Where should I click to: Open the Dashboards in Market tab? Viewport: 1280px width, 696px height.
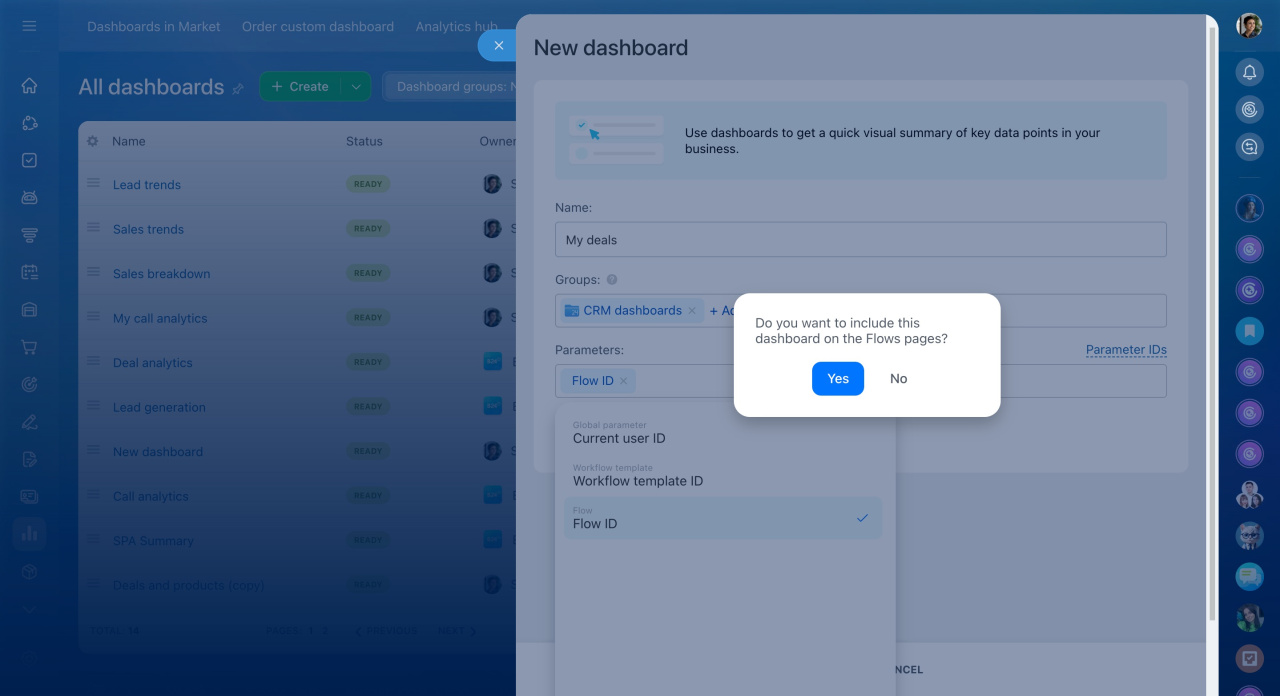pyautogui.click(x=154, y=27)
